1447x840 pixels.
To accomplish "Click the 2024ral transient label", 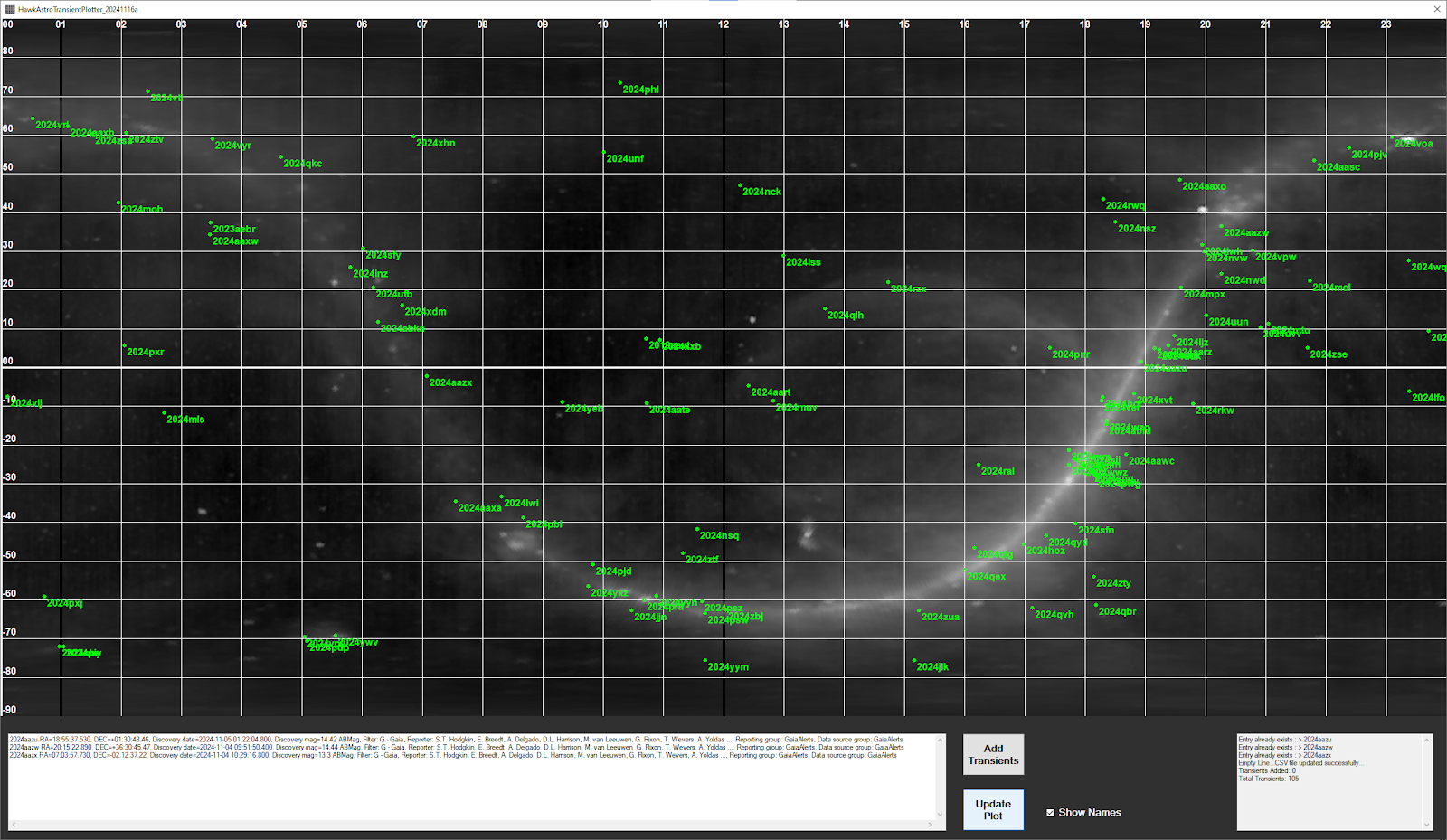I will [x=998, y=472].
